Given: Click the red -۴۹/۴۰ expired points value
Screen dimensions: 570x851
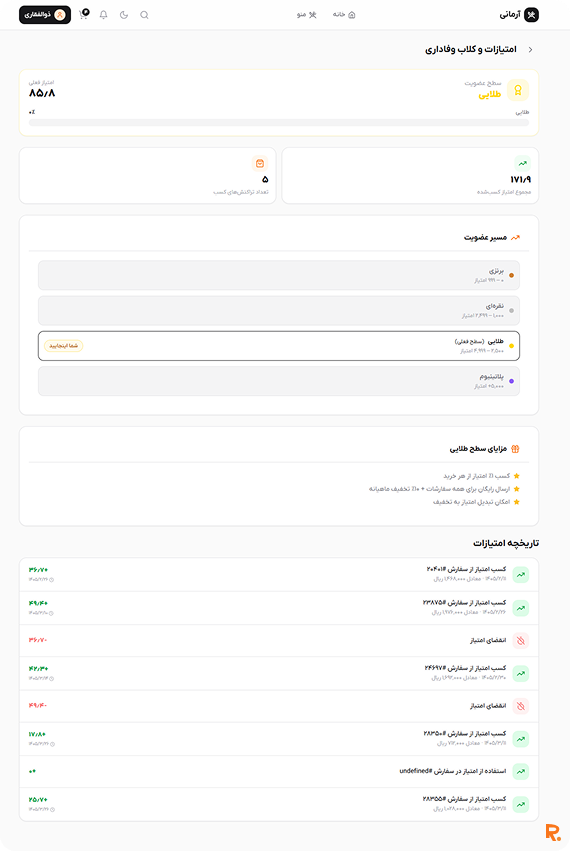Looking at the screenshot, I should point(38,706).
